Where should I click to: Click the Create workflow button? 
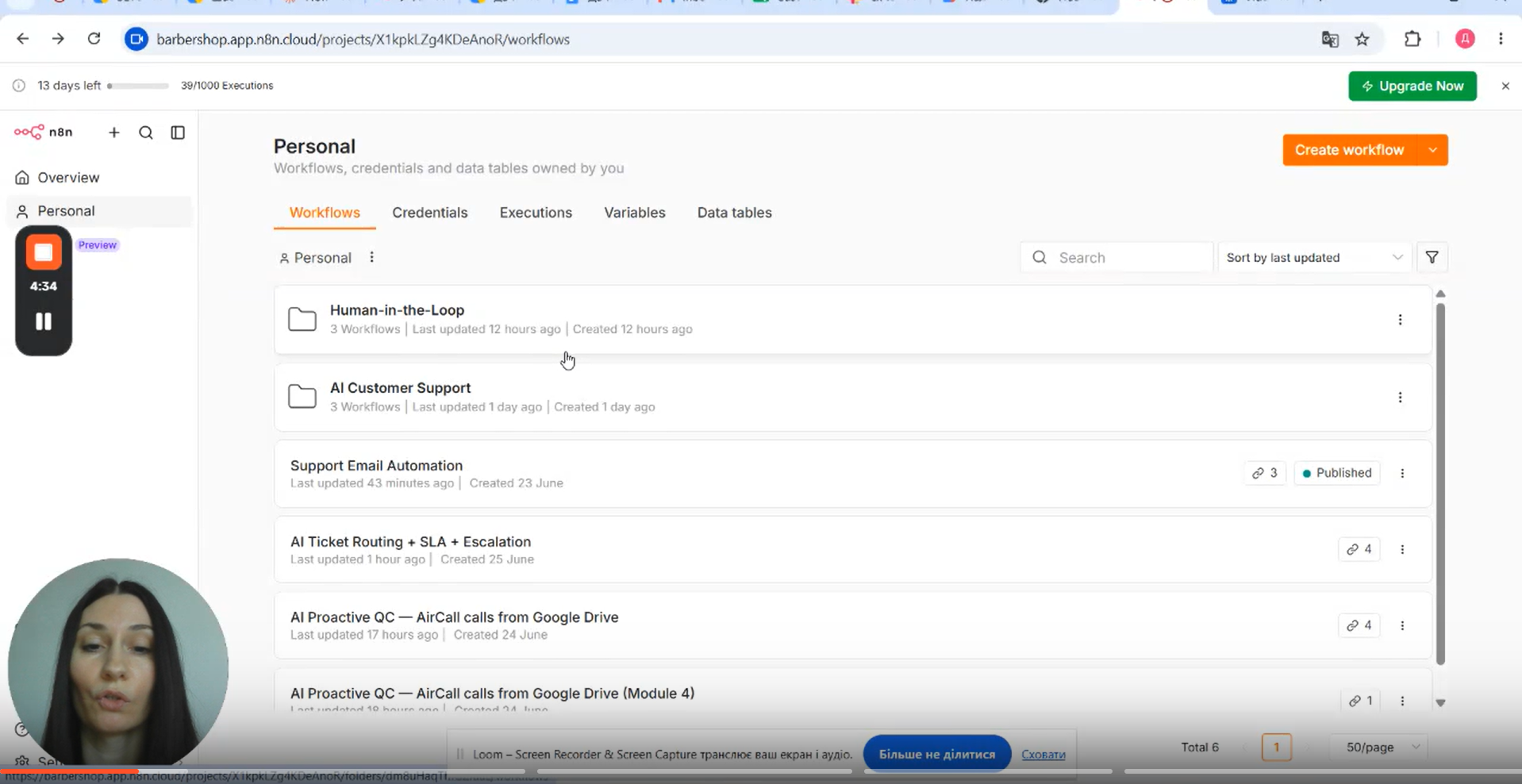1349,150
